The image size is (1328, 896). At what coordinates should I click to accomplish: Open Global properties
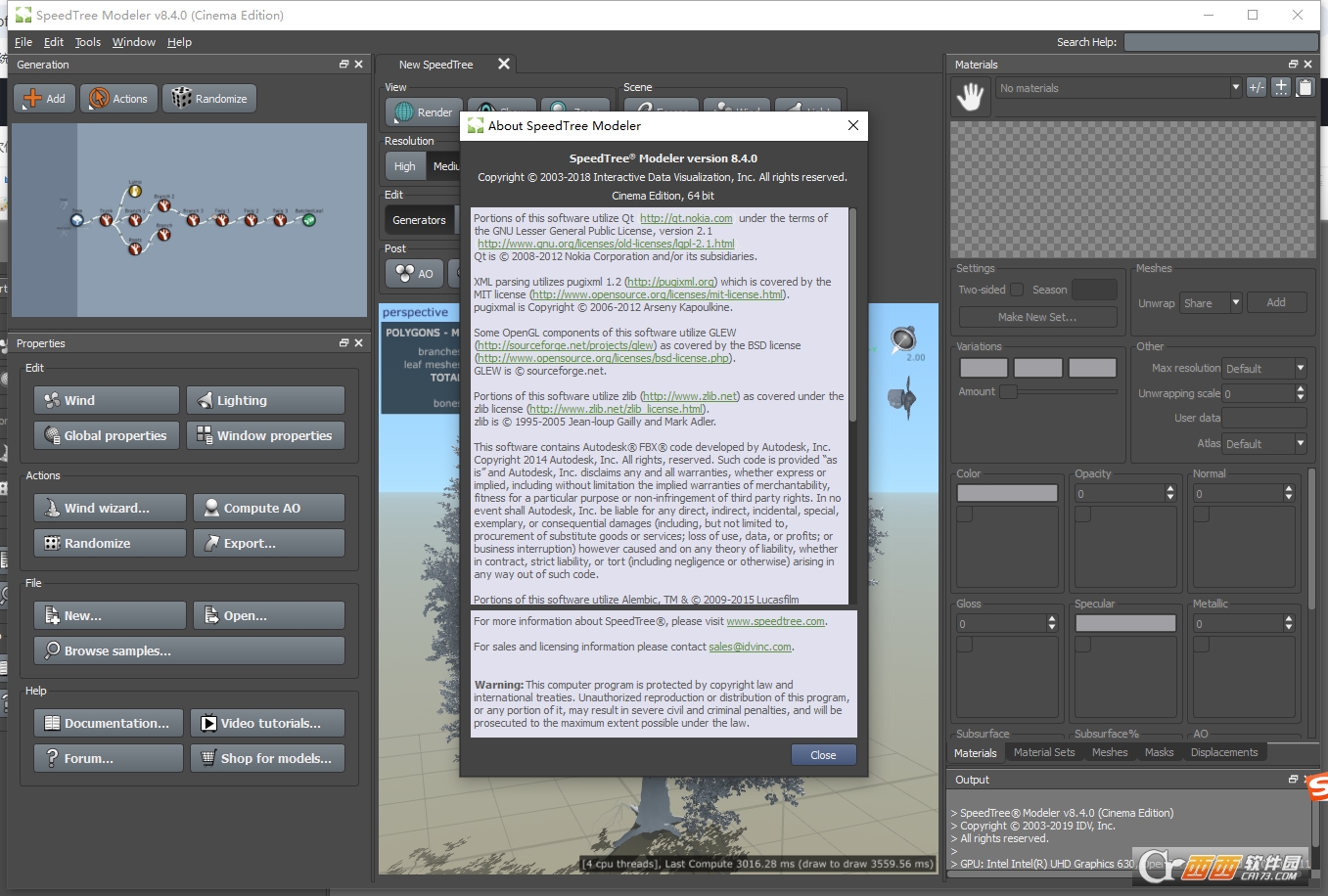click(x=107, y=435)
